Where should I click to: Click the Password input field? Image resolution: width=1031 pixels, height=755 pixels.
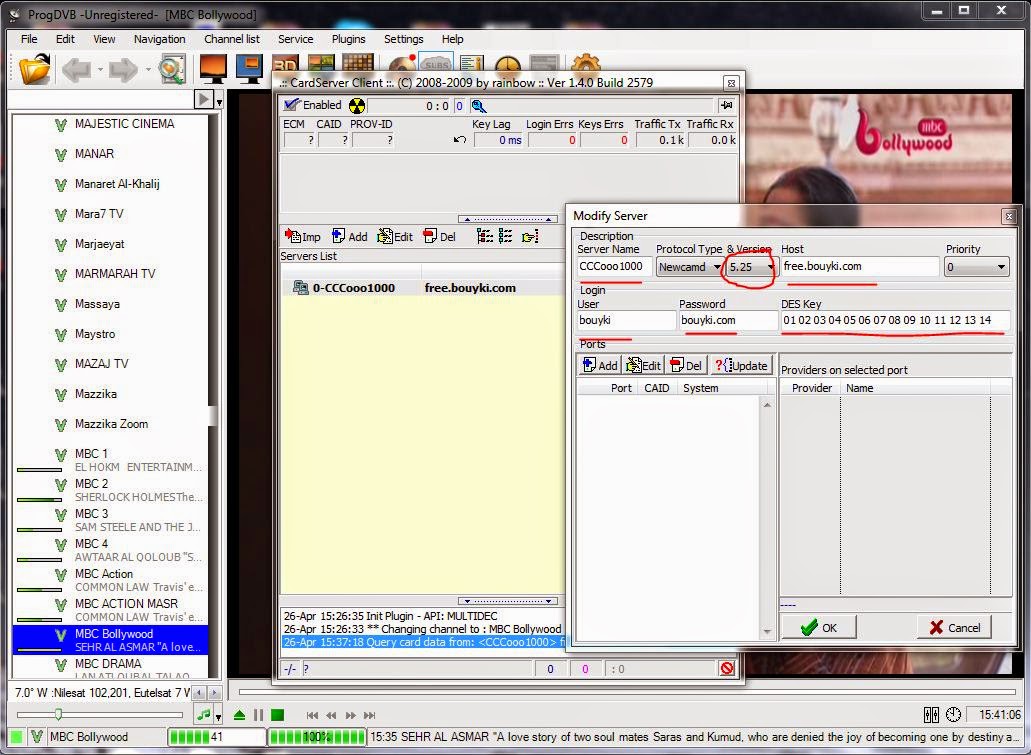click(x=727, y=320)
